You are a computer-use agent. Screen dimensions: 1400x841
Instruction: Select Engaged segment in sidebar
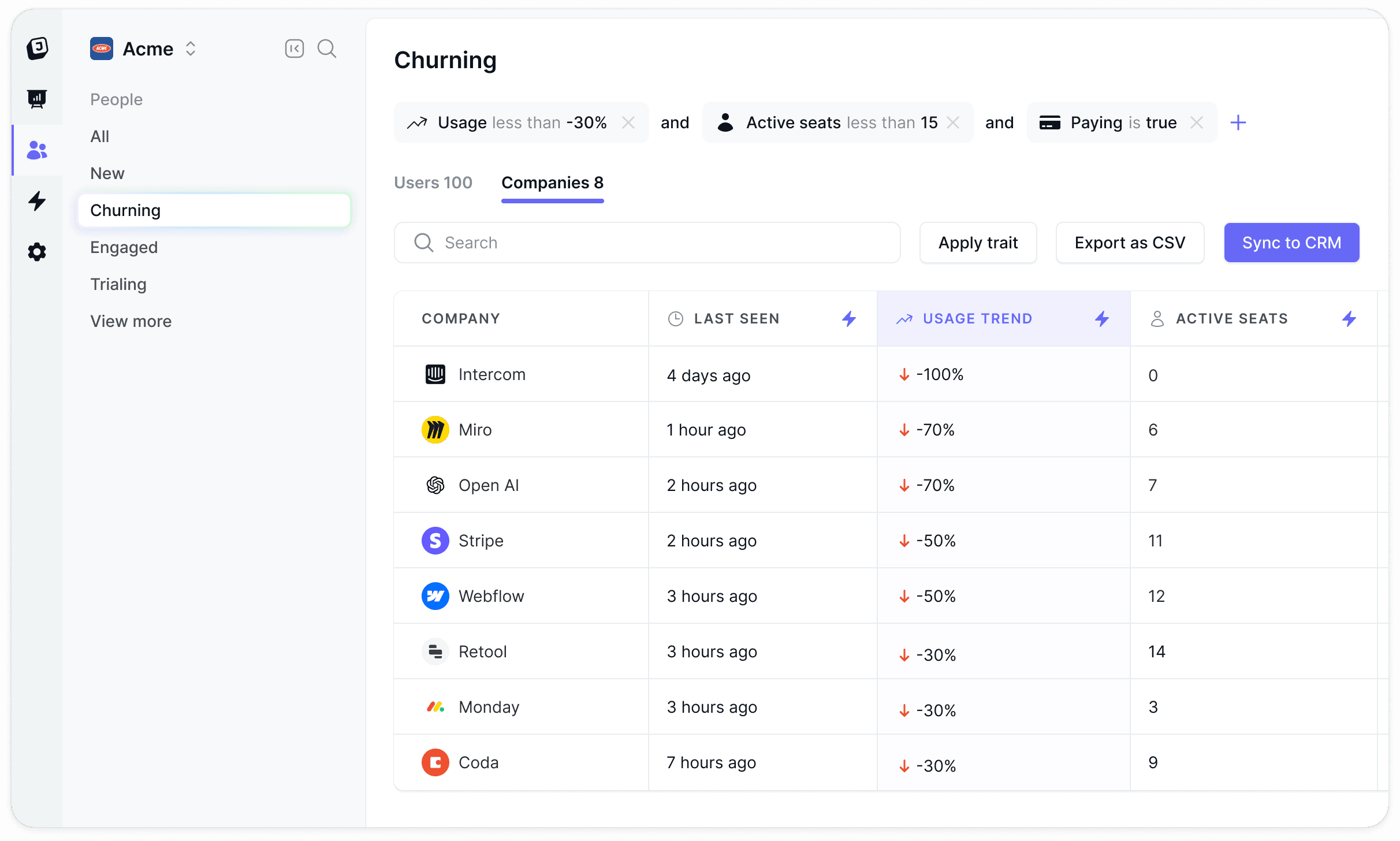pyautogui.click(x=124, y=247)
